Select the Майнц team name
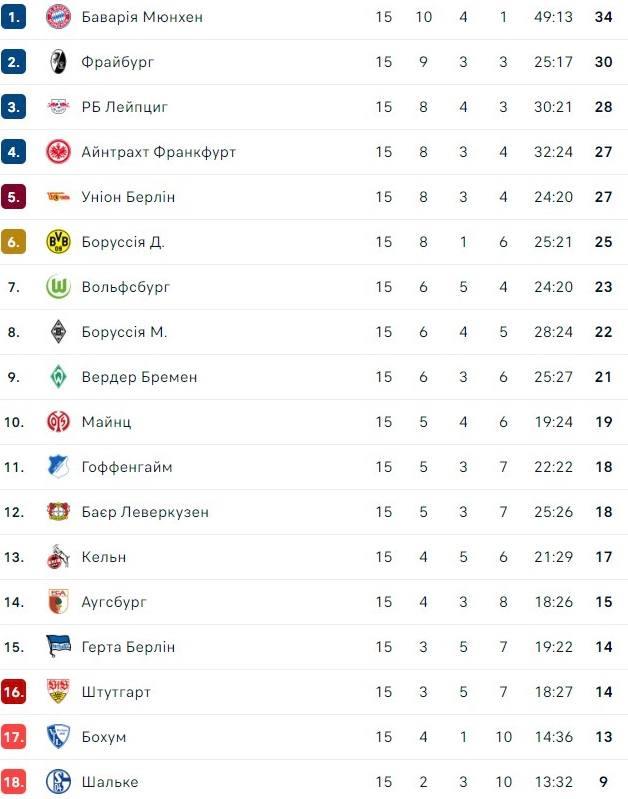 coord(106,422)
